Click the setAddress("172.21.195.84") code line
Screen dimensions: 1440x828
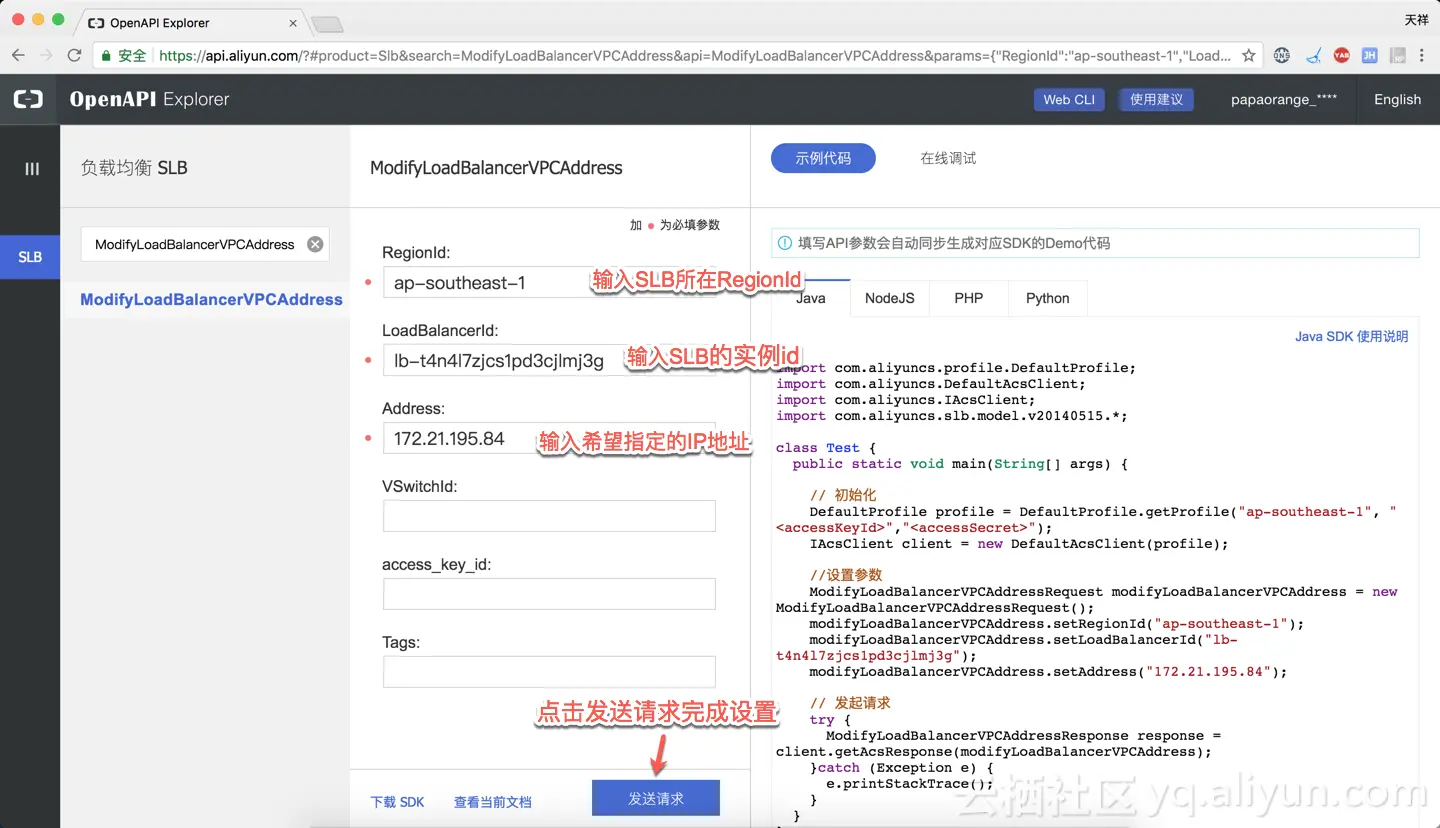click(x=1048, y=672)
